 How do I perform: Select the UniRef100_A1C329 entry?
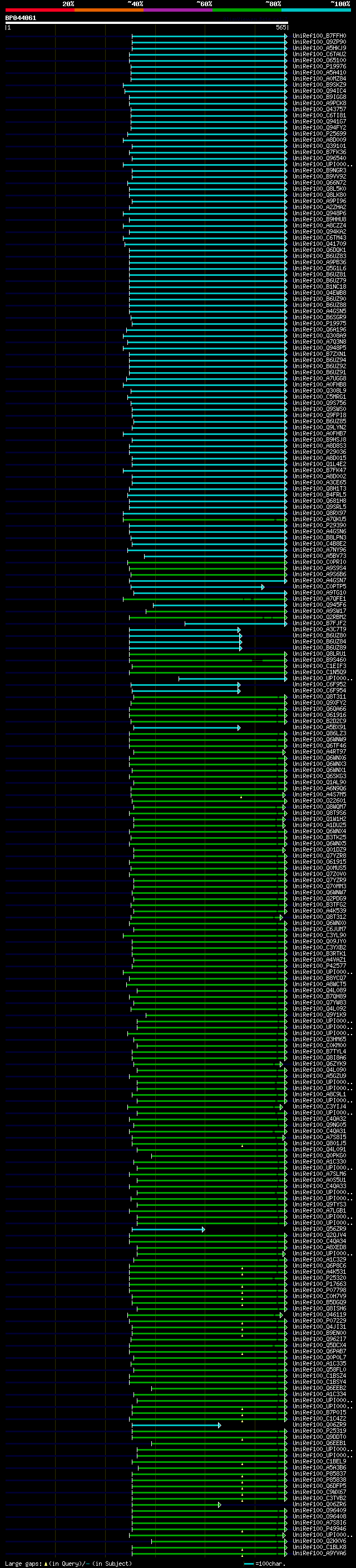tap(319, 1259)
